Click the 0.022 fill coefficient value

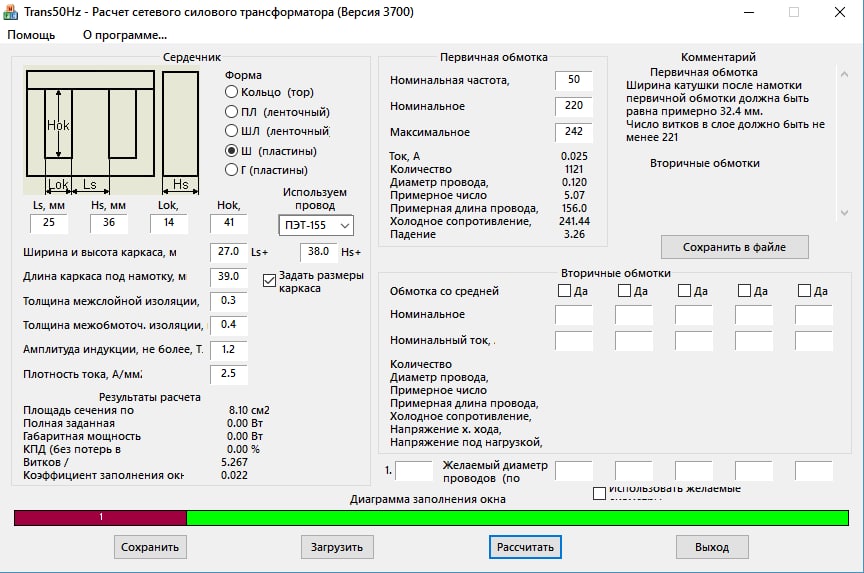click(x=234, y=475)
